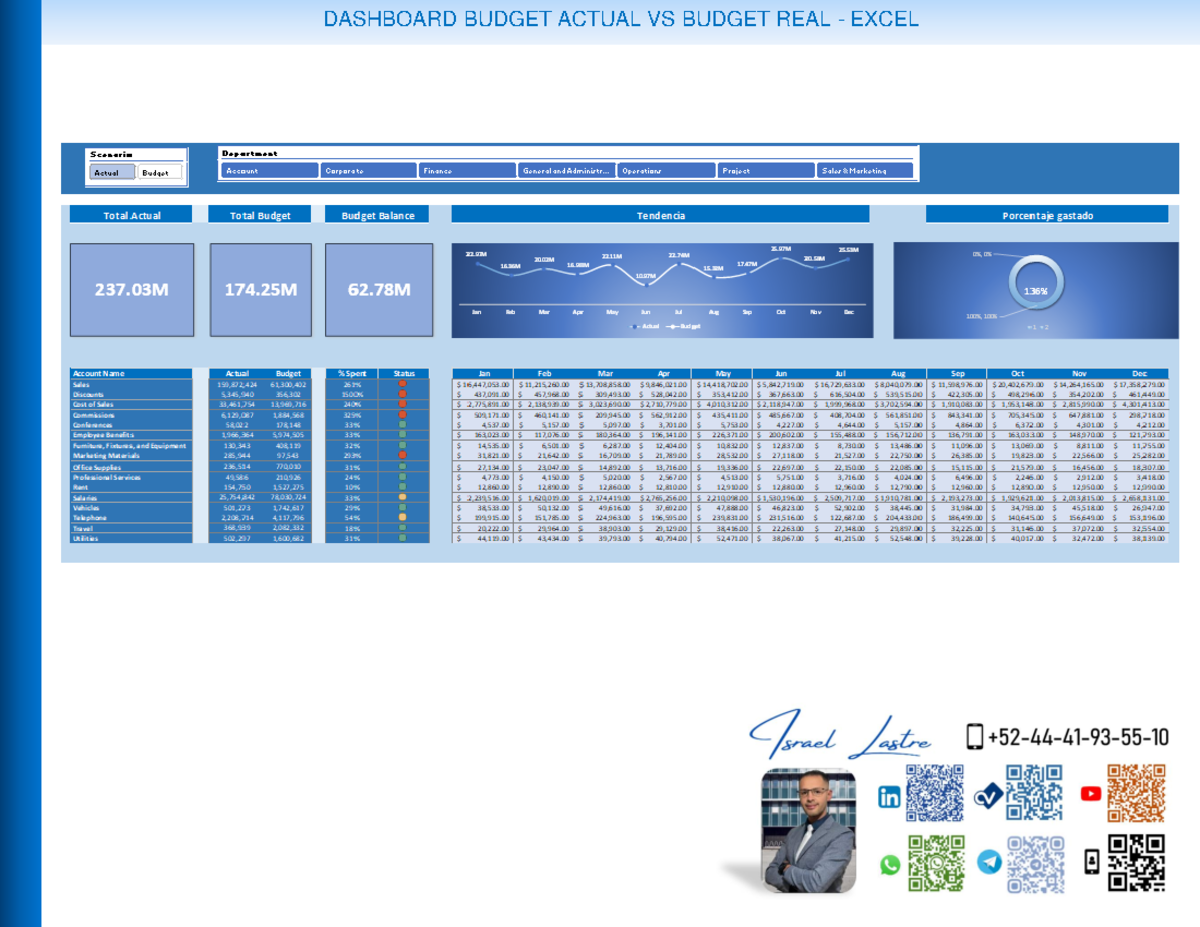Select the Actual scenario slicer option
The height and width of the screenshot is (927, 1200).
(112, 172)
